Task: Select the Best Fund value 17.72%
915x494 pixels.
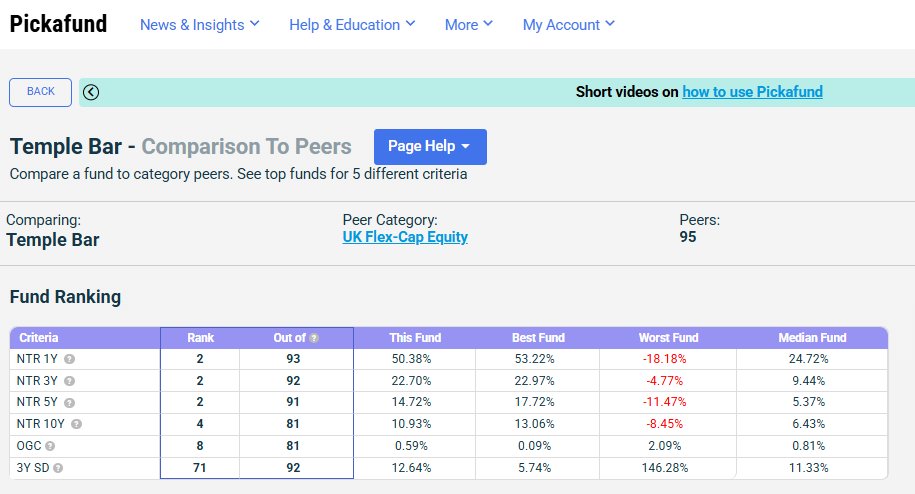Action: [x=535, y=402]
